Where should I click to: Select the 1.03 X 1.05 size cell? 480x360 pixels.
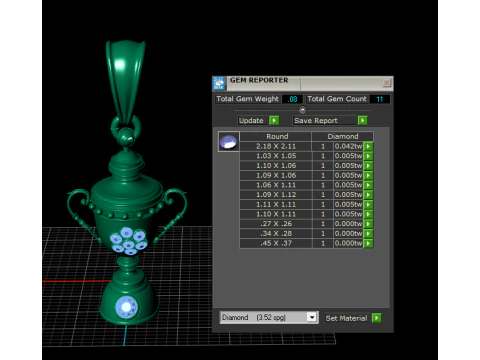tap(276, 156)
